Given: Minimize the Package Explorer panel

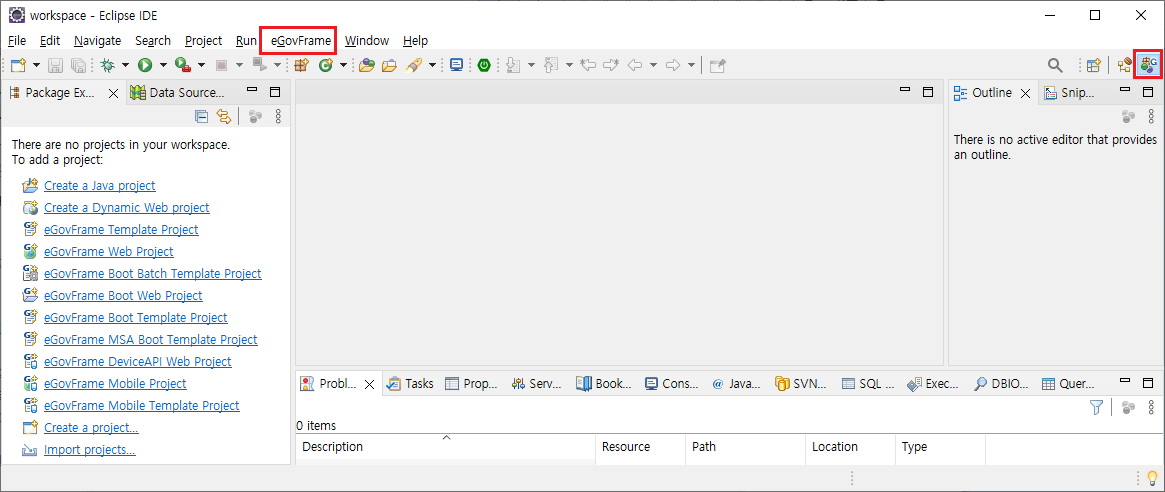Looking at the screenshot, I should 253,91.
